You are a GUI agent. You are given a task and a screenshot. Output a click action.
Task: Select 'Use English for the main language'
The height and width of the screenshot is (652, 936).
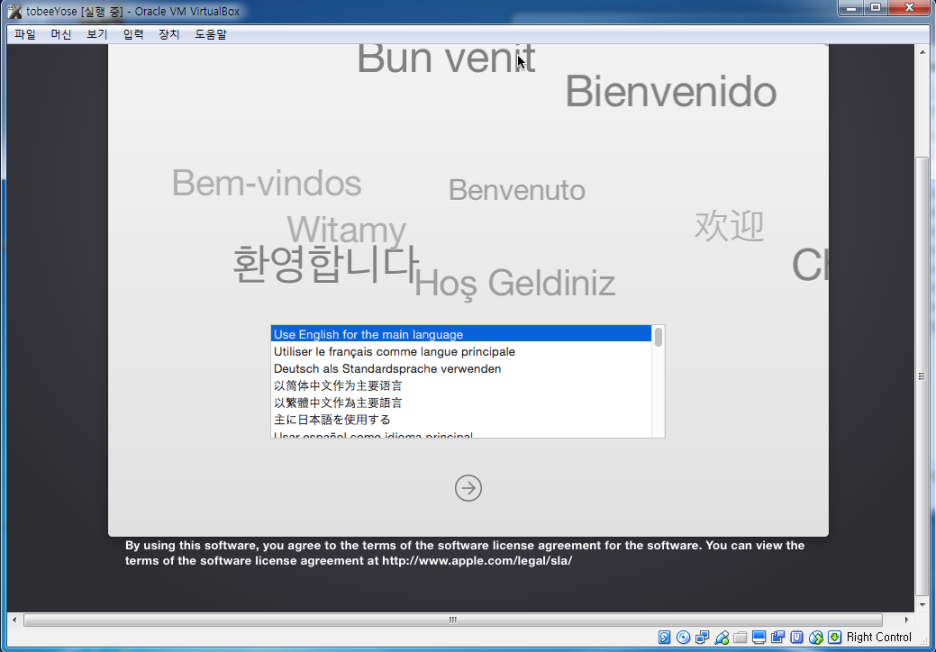461,334
